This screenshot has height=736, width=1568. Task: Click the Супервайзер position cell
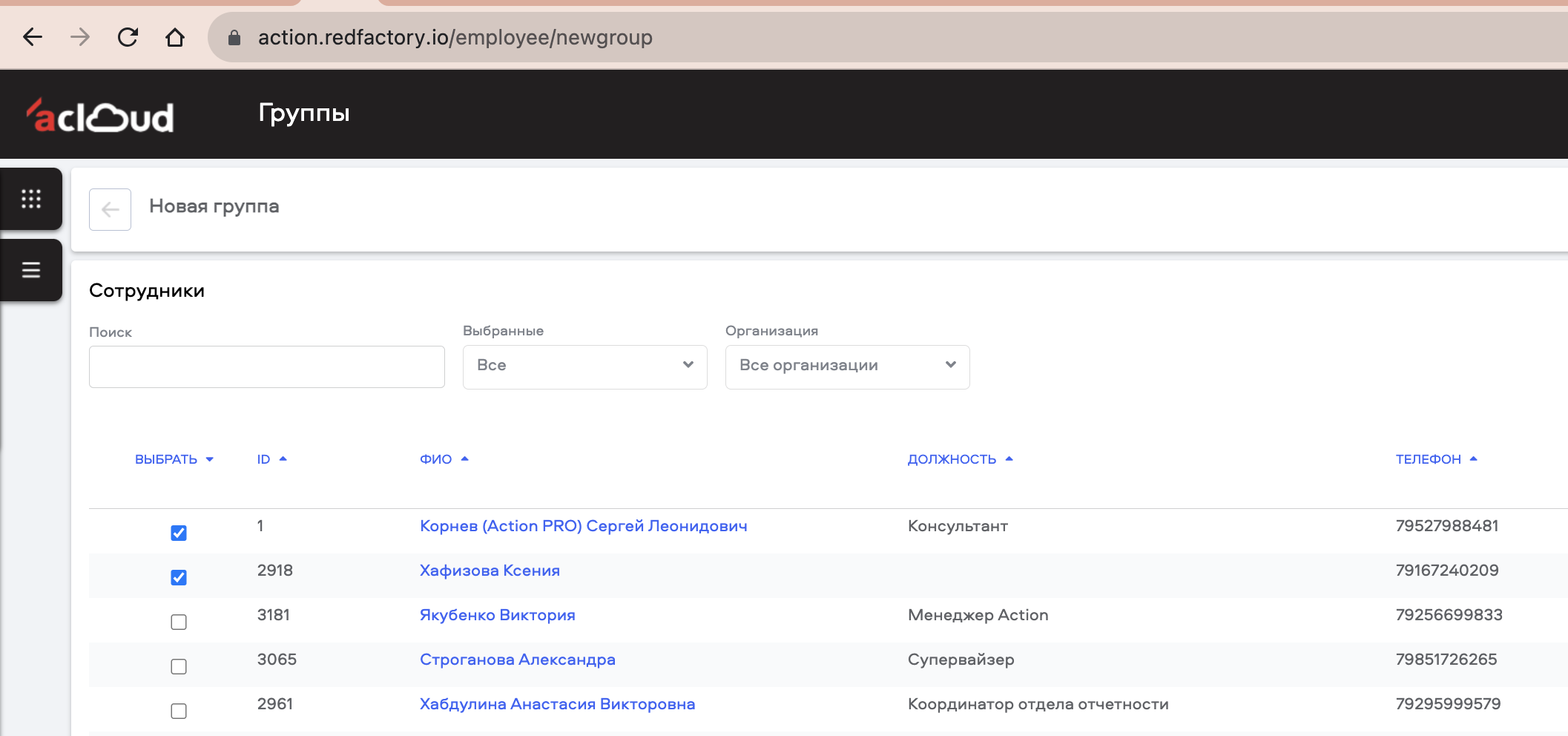961,660
